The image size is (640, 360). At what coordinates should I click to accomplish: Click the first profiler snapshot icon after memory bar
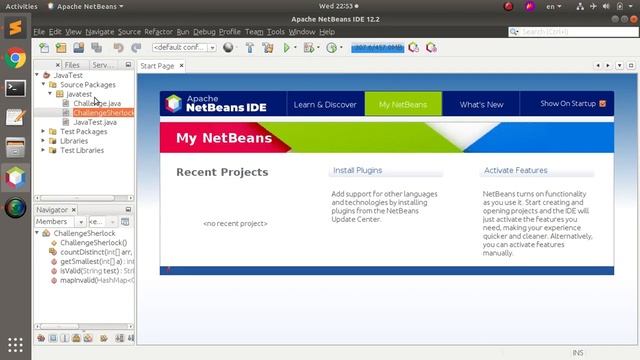pos(413,48)
